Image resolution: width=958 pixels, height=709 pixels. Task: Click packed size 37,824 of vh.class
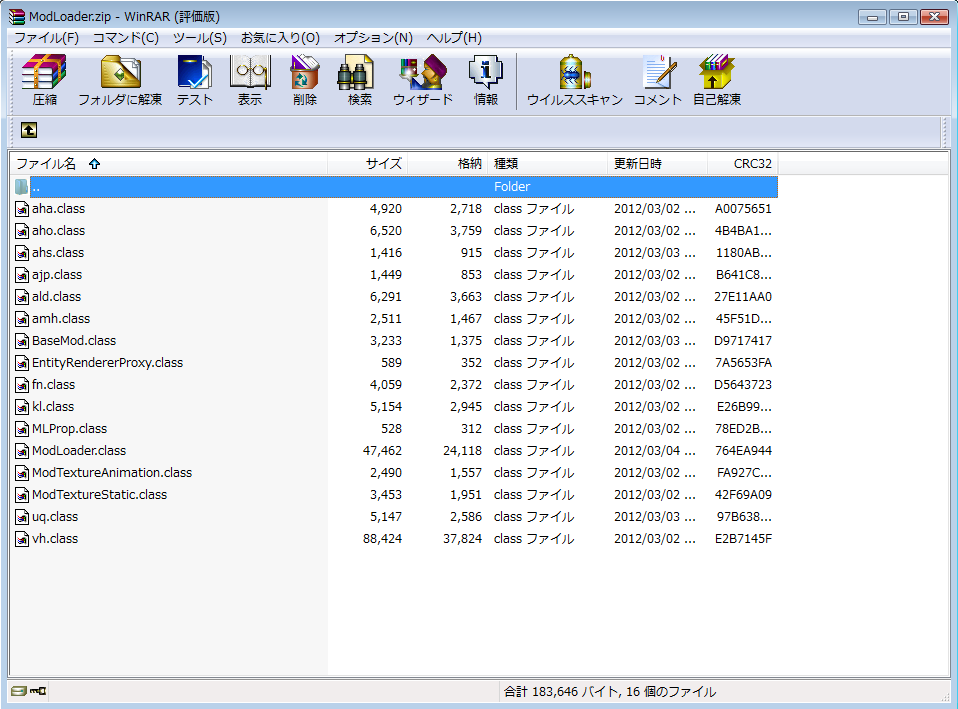(x=463, y=539)
